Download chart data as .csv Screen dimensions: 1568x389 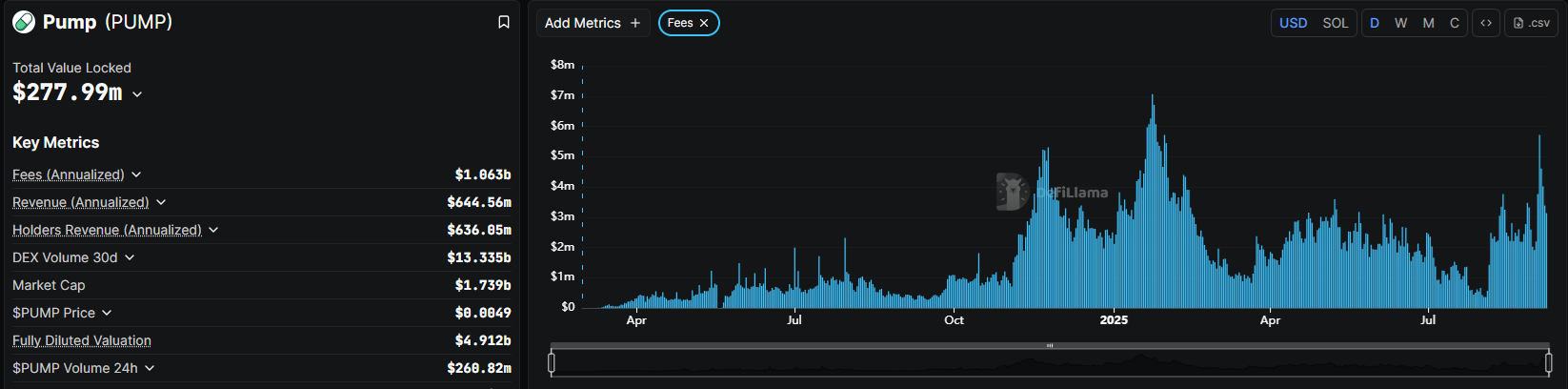pos(1531,23)
